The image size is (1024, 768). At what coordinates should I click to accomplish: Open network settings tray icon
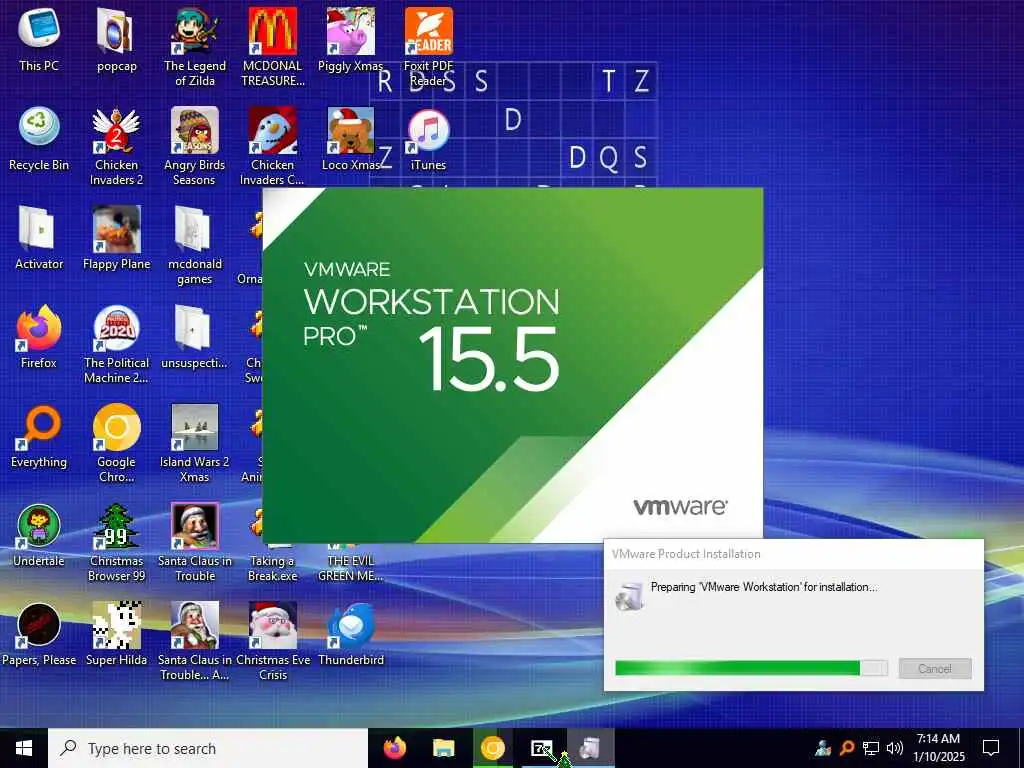pos(871,748)
